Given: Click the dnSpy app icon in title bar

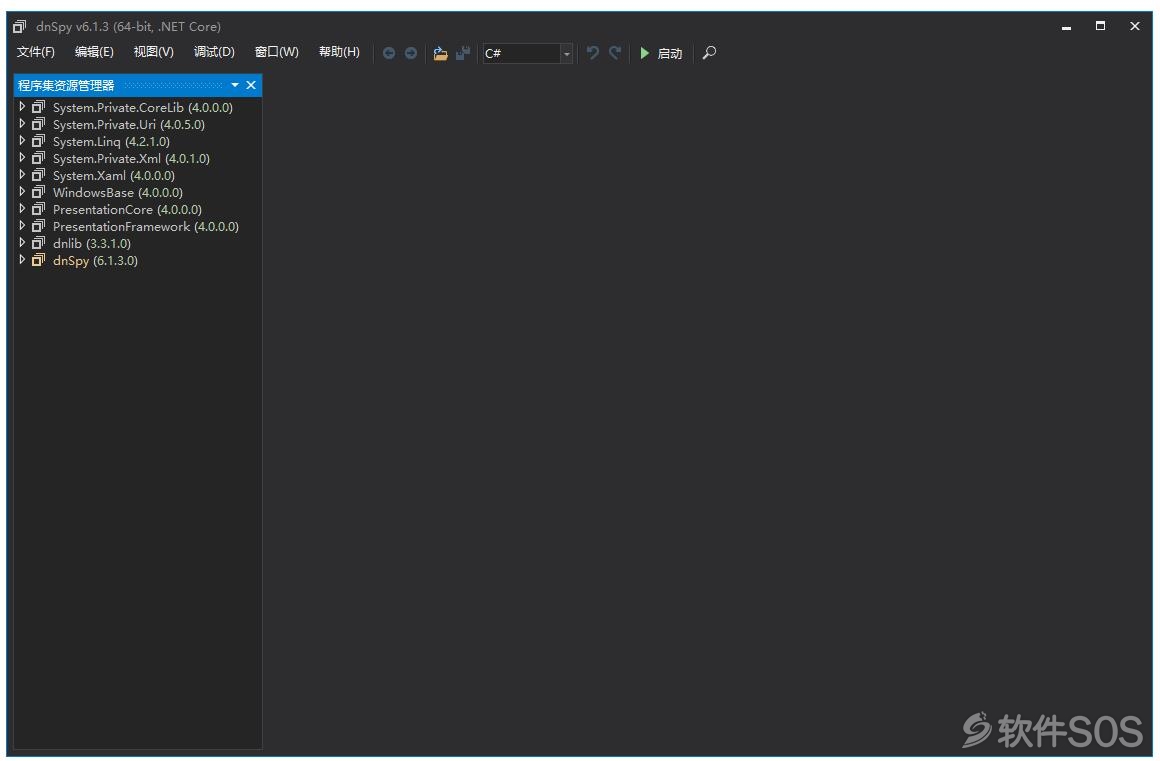Looking at the screenshot, I should [x=19, y=27].
